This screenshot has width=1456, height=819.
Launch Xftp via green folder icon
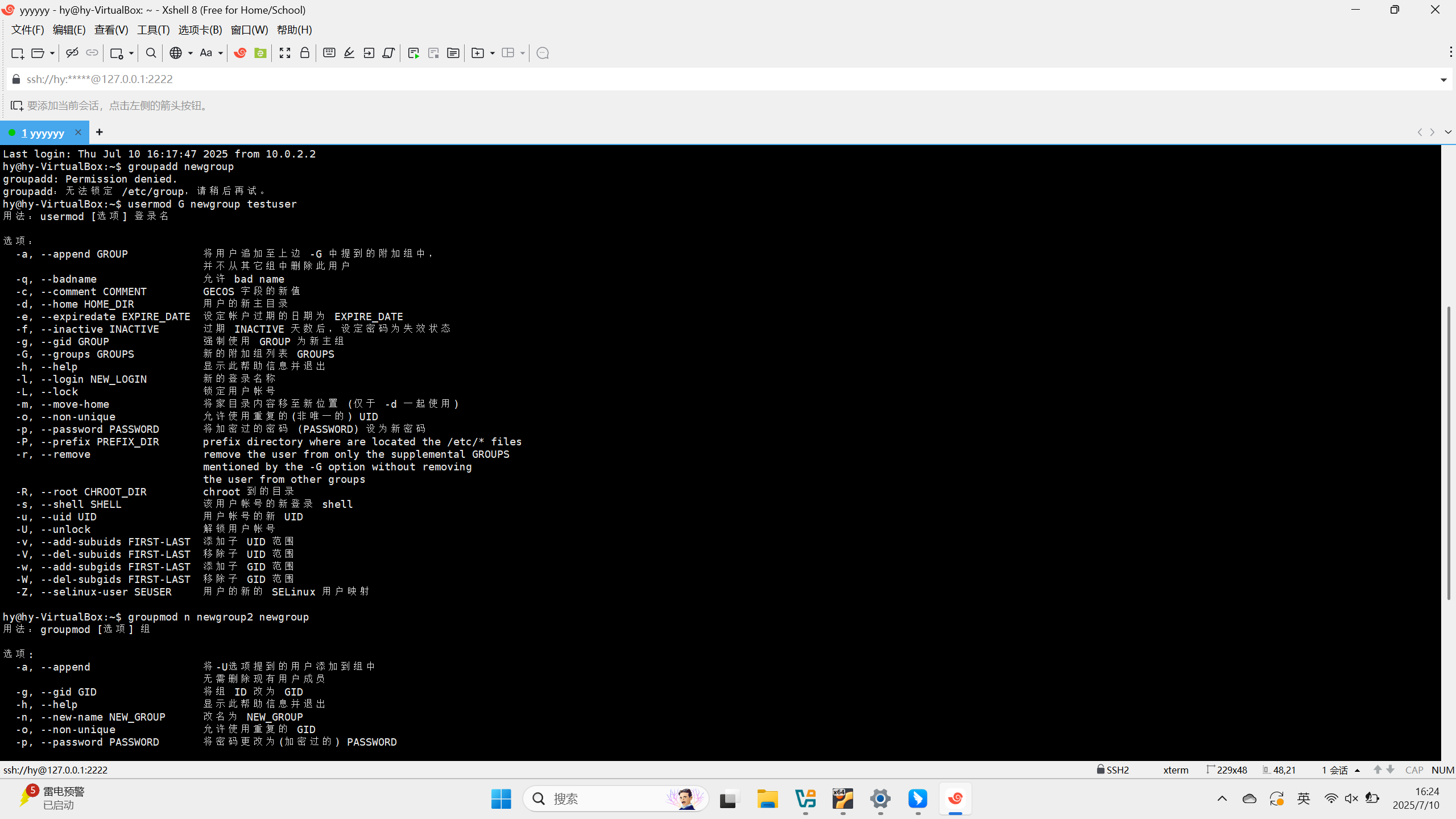point(260,53)
